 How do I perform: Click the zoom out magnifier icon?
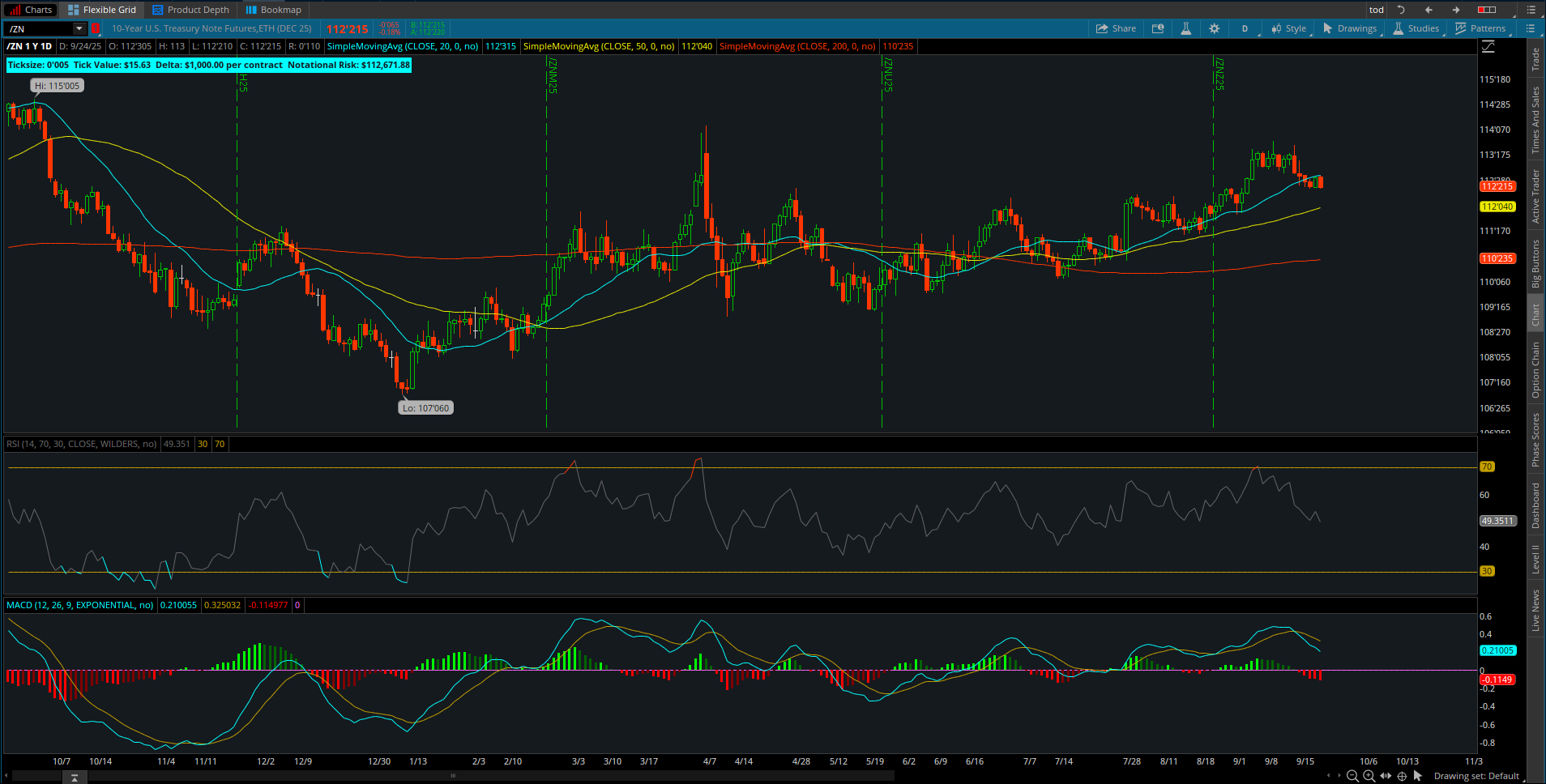click(1352, 776)
